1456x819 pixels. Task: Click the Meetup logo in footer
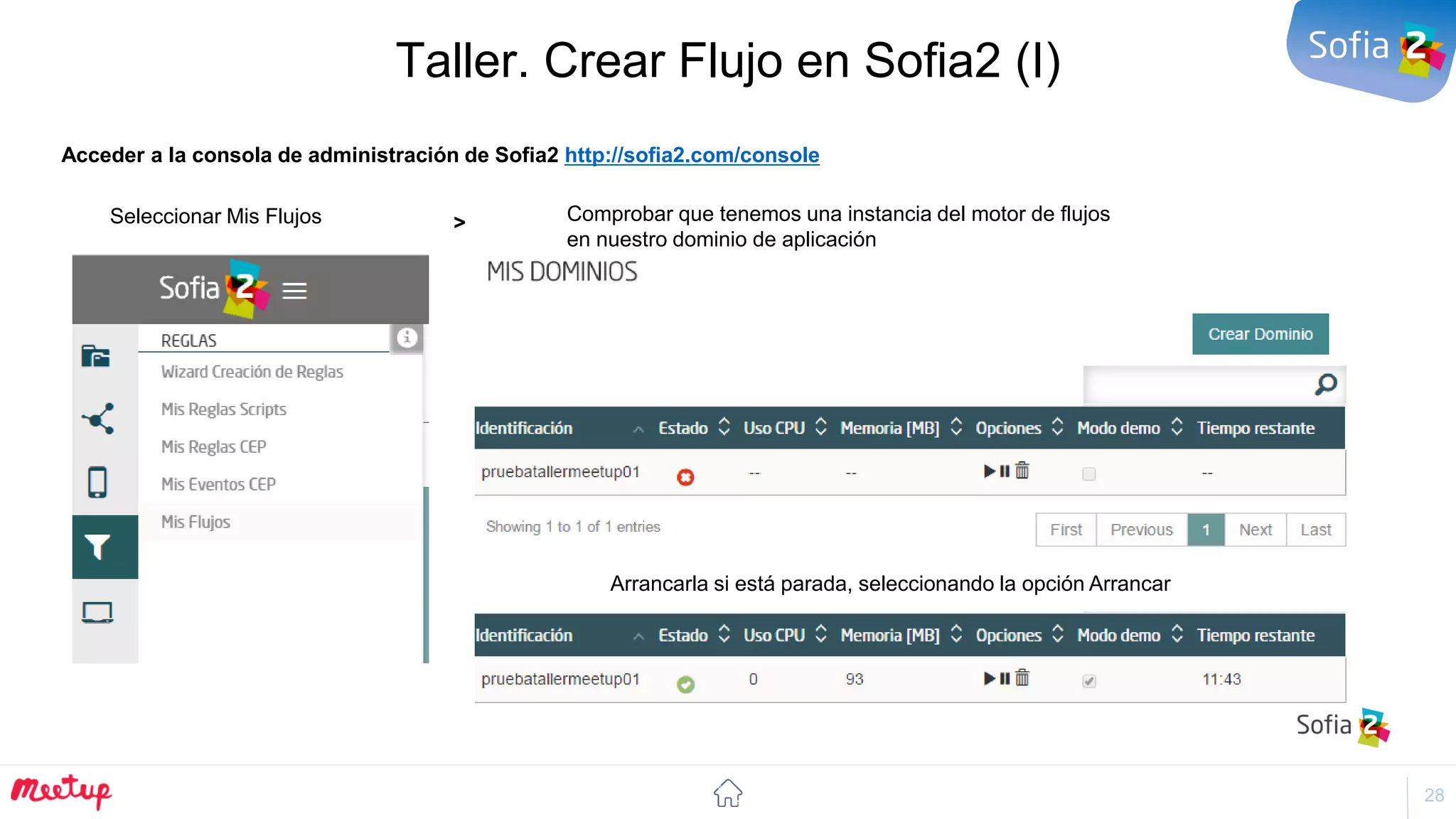tap(62, 791)
